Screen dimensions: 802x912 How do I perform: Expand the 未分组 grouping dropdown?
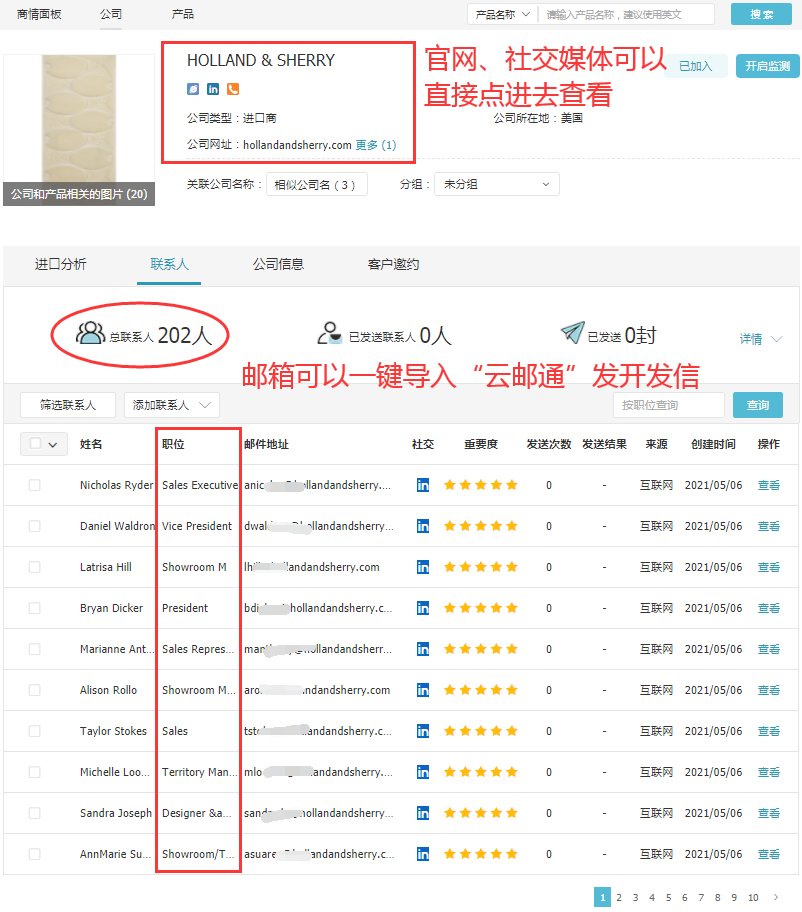[496, 183]
